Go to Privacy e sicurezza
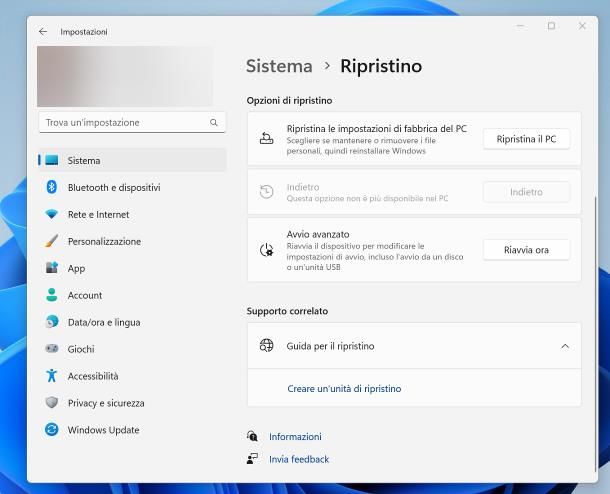The image size is (610, 494). tap(132, 403)
